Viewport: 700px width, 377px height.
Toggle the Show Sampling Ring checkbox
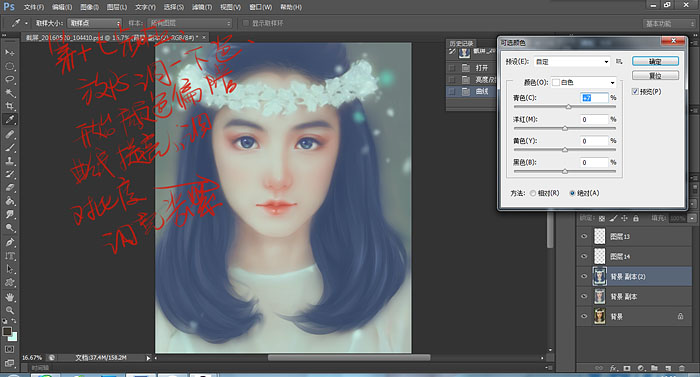[246, 23]
